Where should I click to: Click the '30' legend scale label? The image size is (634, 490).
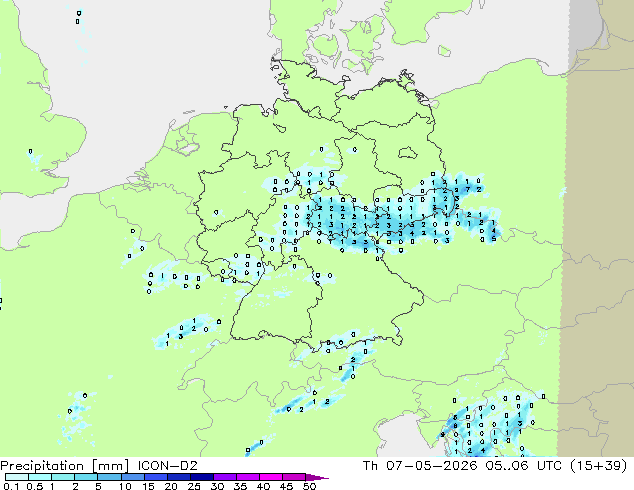217,486
